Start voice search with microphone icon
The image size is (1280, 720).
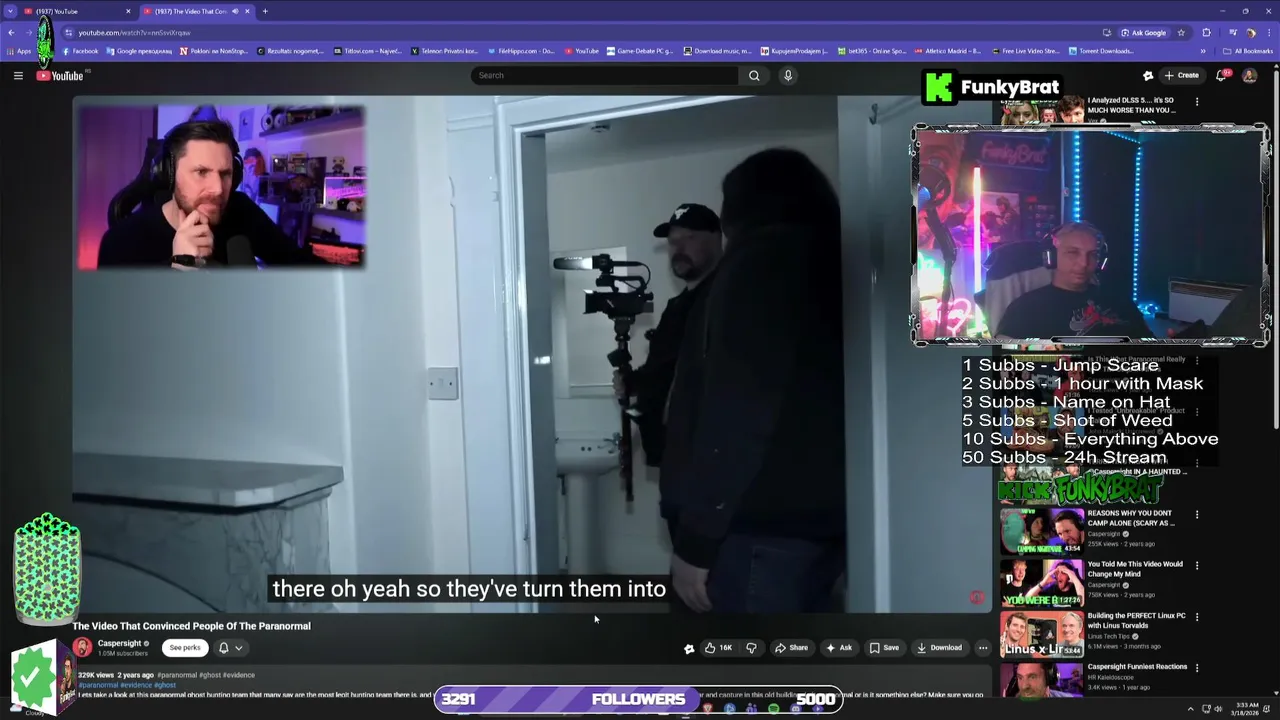tap(788, 75)
